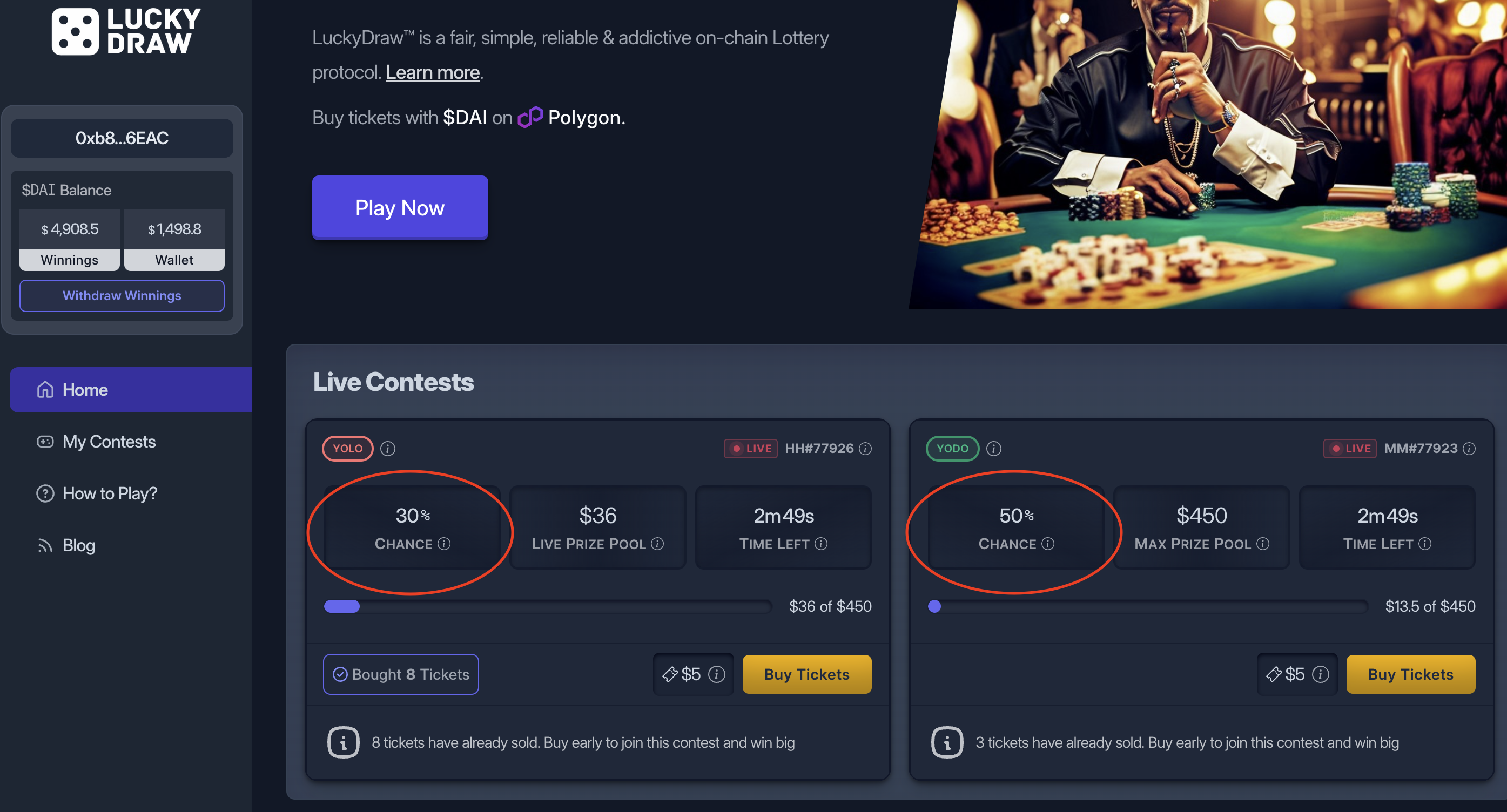Click the info icon next to YODO badge
Viewport: 1507px width, 812px height.
point(993,449)
